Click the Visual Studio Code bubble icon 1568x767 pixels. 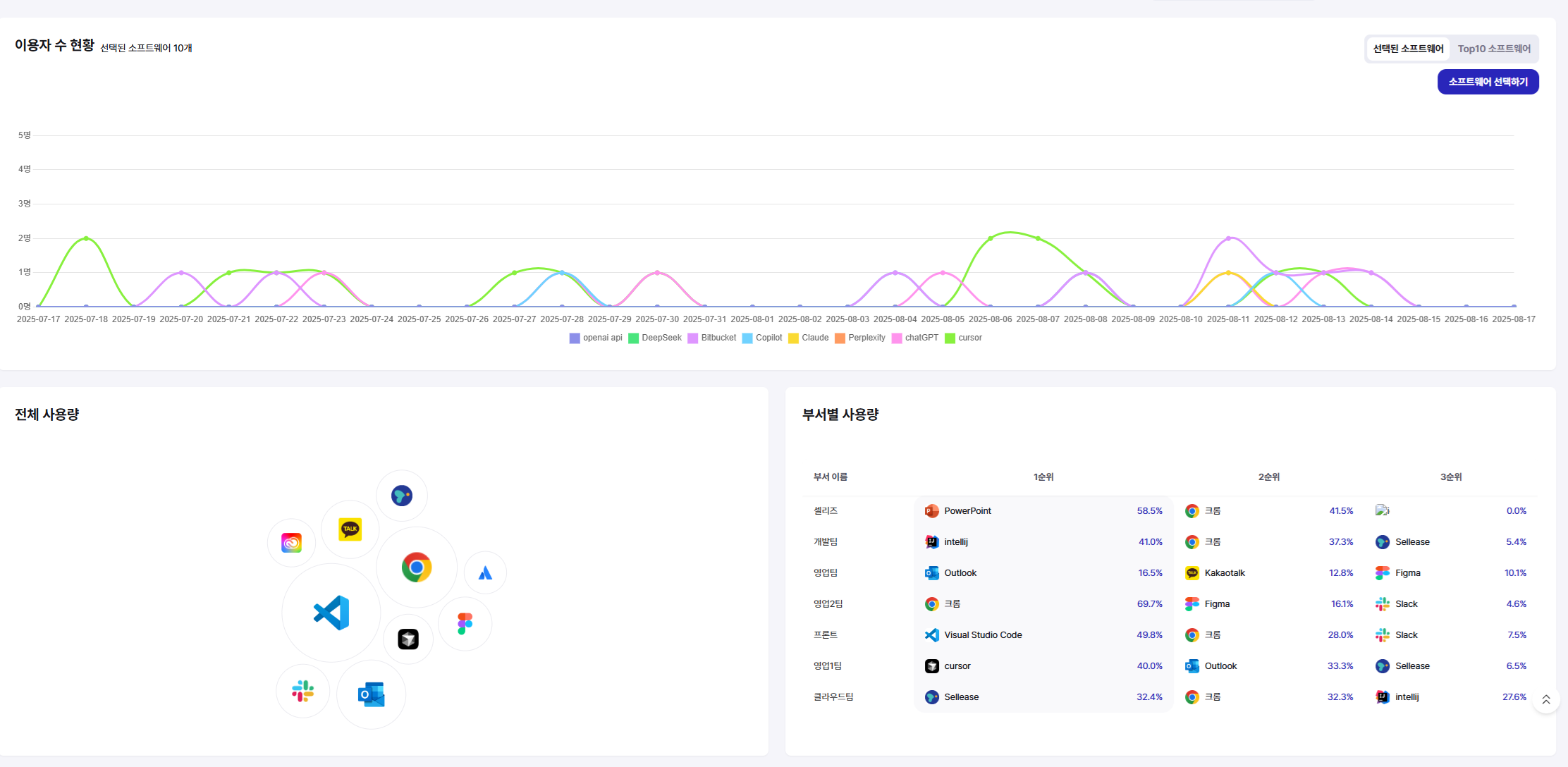[x=331, y=613]
